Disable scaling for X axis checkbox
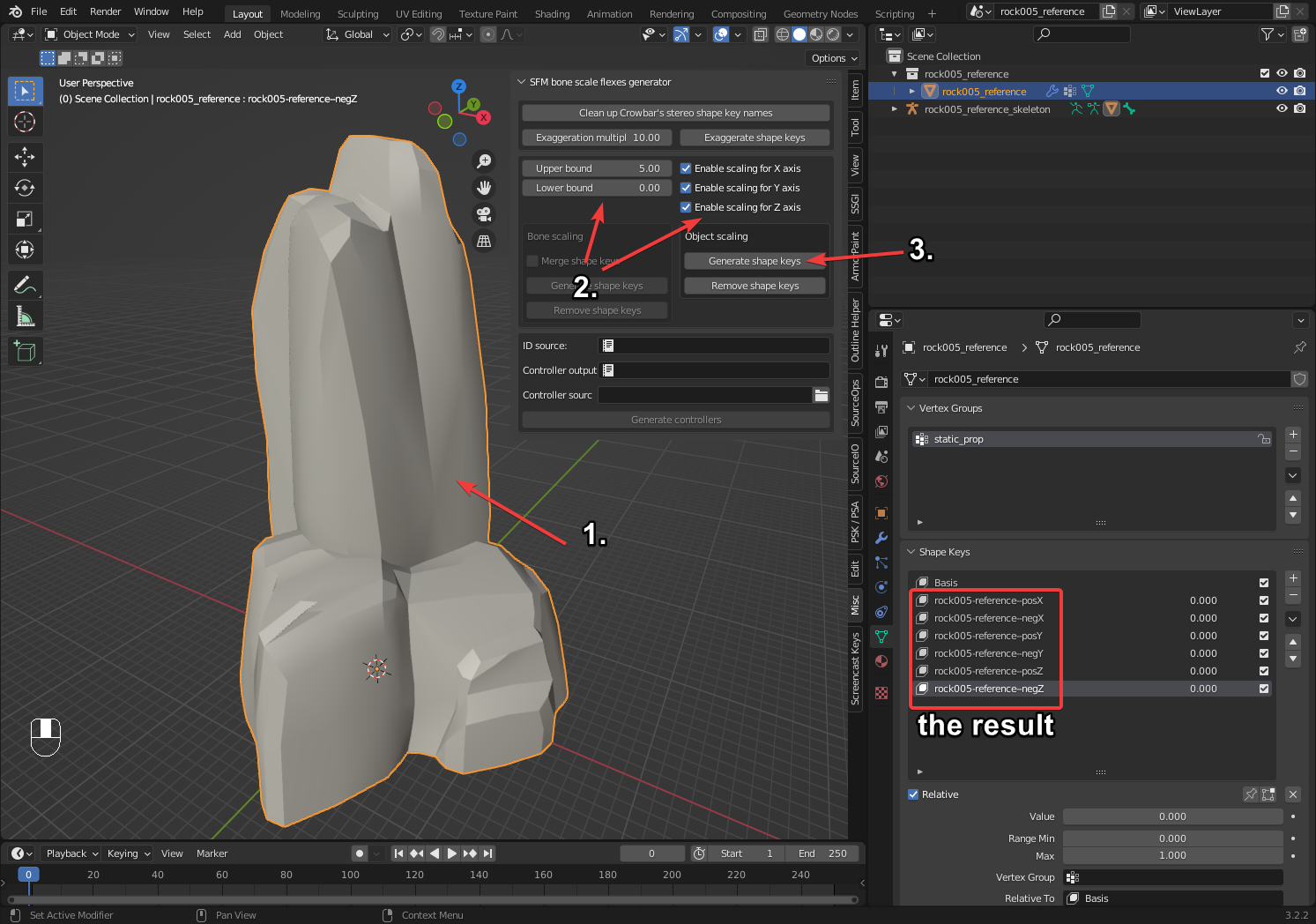Viewport: 1316px width, 924px height. (686, 168)
